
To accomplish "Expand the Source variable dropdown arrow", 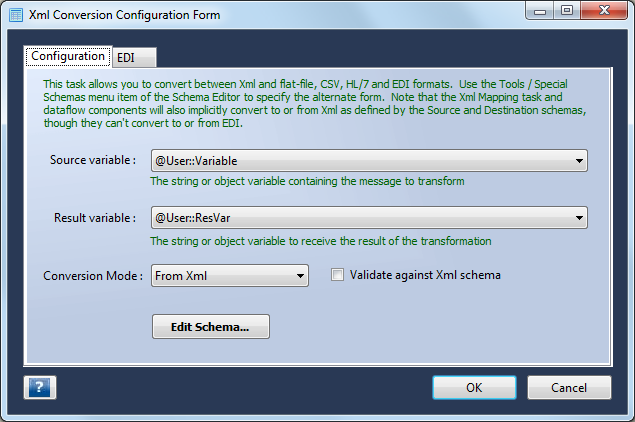I will point(579,161).
